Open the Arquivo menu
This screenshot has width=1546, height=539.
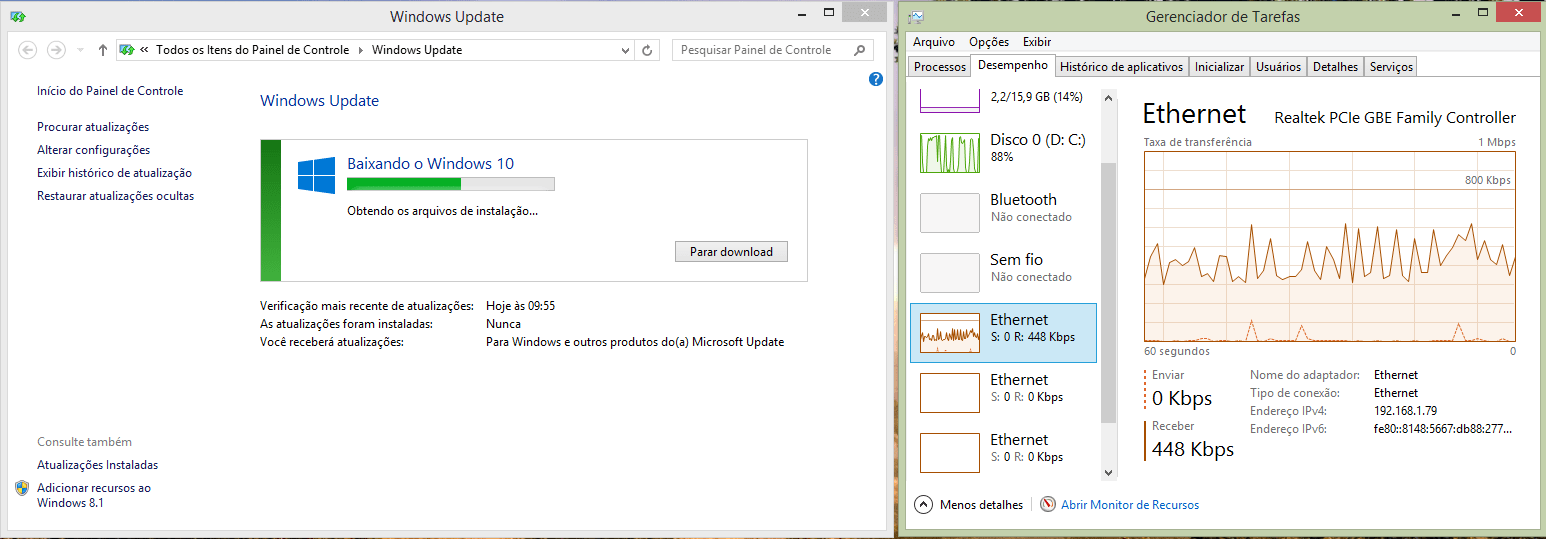[x=934, y=42]
